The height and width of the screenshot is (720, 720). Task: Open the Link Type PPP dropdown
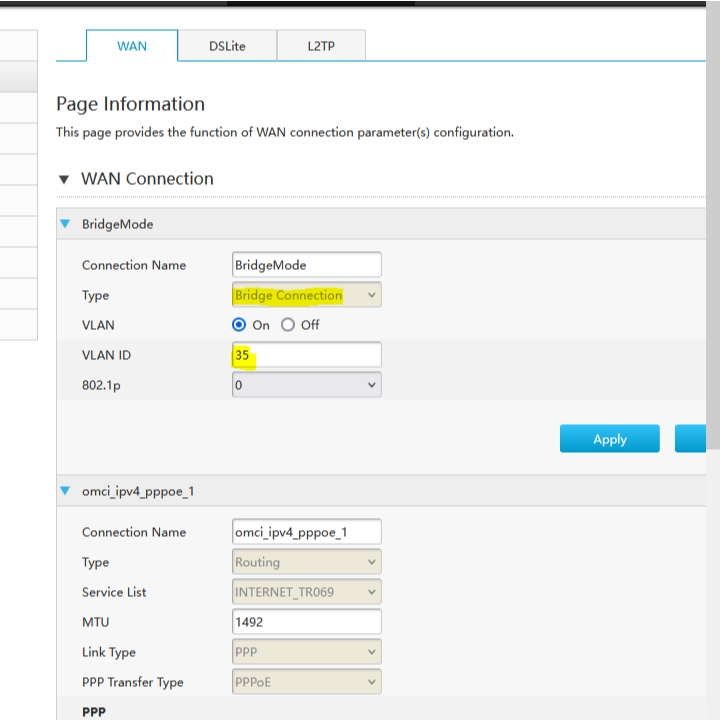[x=306, y=652]
